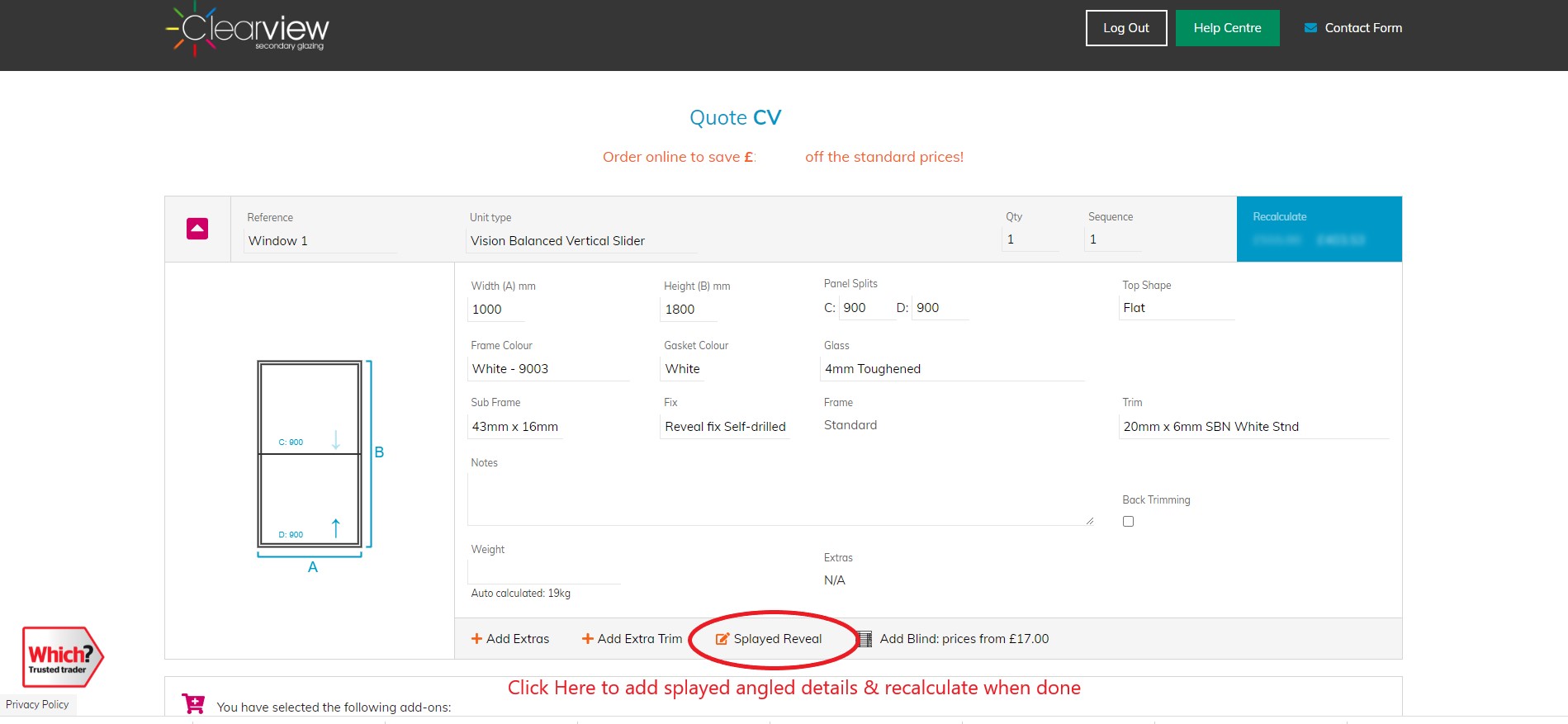1568x724 pixels.
Task: Click the Qty input field
Action: [1030, 239]
